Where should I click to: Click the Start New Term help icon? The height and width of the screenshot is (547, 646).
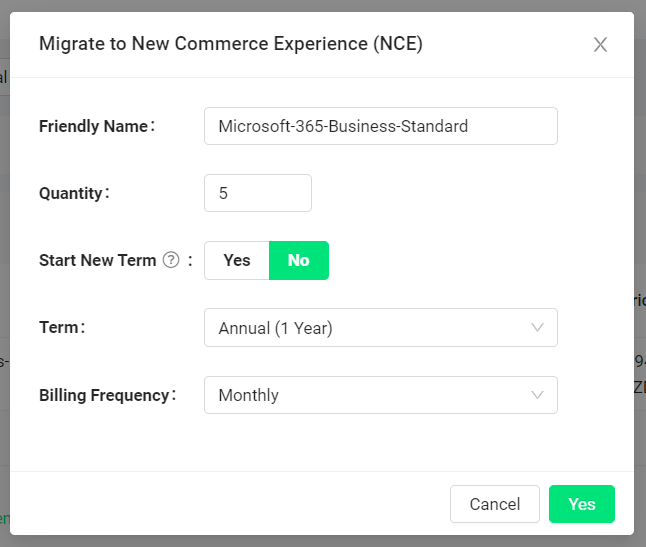coord(171,260)
